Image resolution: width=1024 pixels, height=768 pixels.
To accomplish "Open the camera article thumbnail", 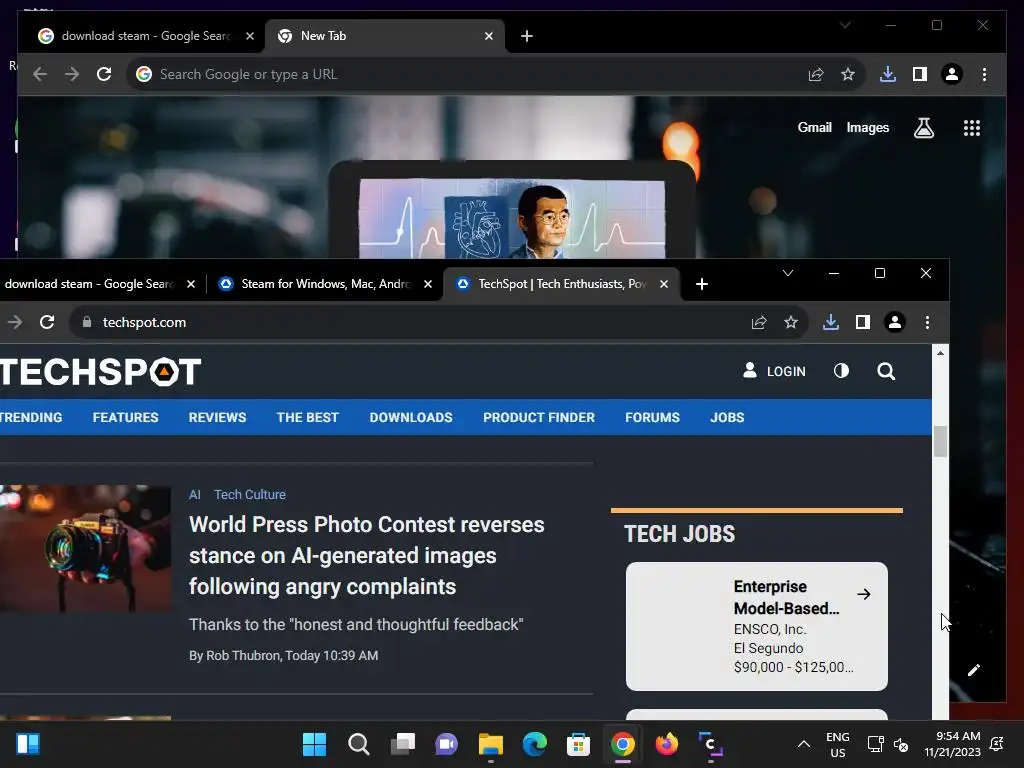I will point(86,549).
